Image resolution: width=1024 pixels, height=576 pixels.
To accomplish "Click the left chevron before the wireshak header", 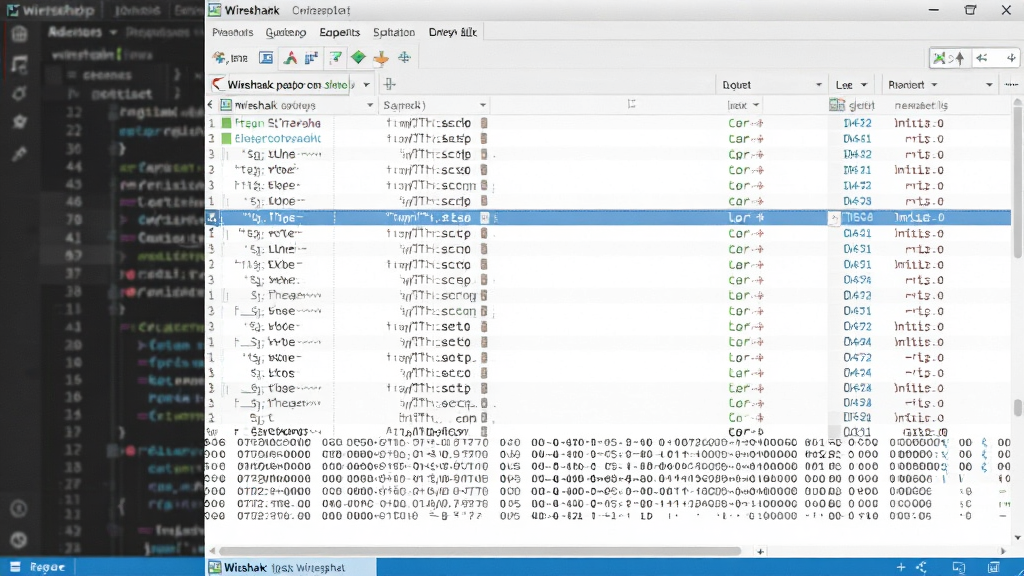I will coord(210,104).
